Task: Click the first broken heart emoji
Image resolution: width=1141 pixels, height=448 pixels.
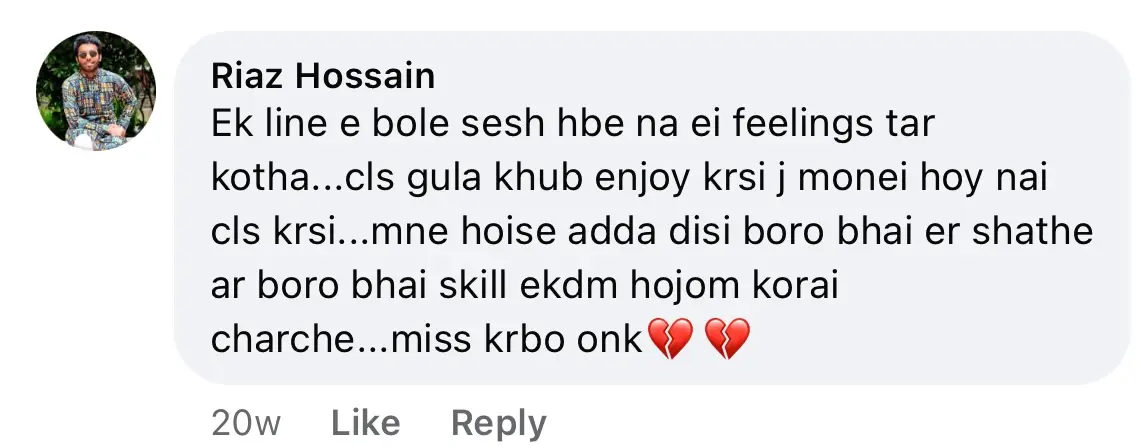Action: 670,339
